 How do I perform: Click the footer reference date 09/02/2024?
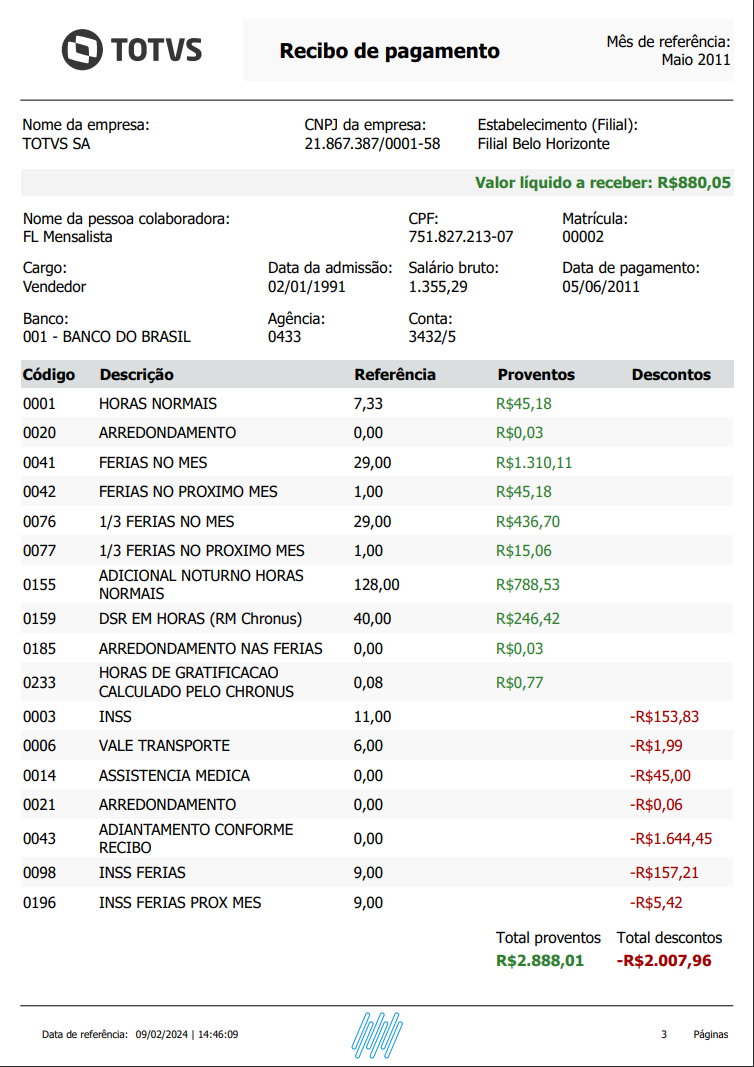point(162,1035)
